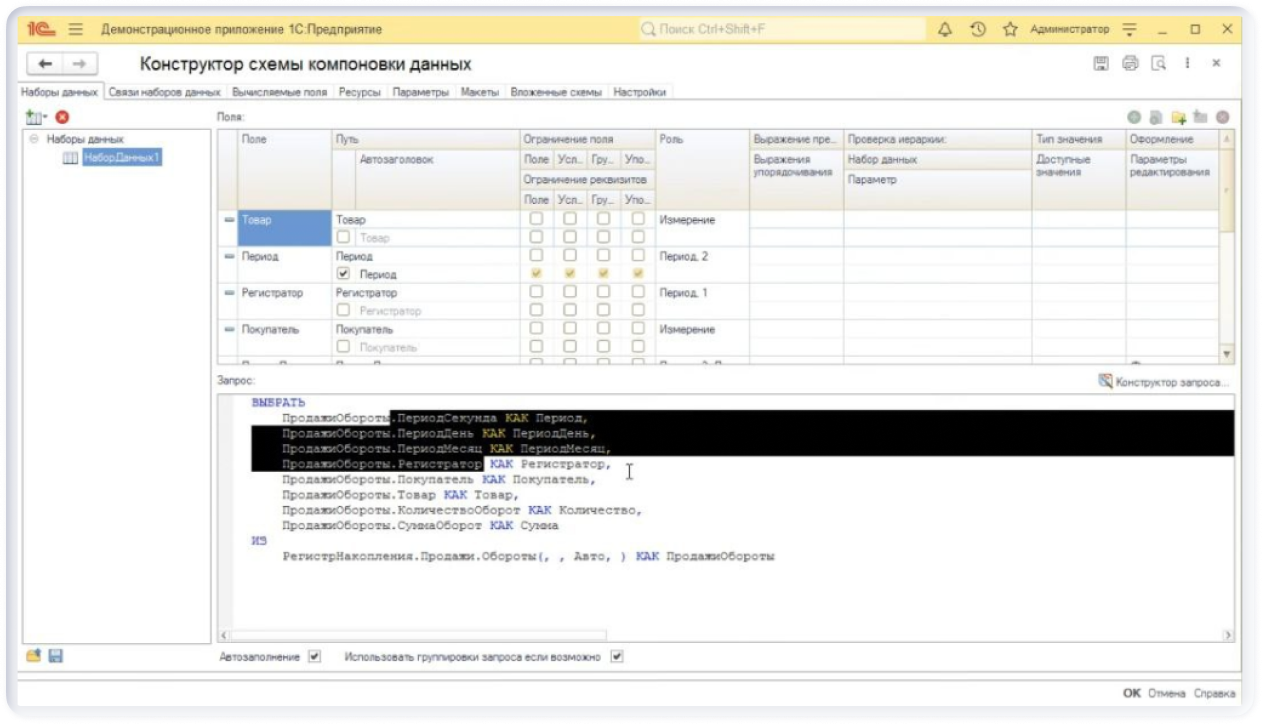Open the history clock icon
This screenshot has width=1262, height=724.
pos(978,30)
